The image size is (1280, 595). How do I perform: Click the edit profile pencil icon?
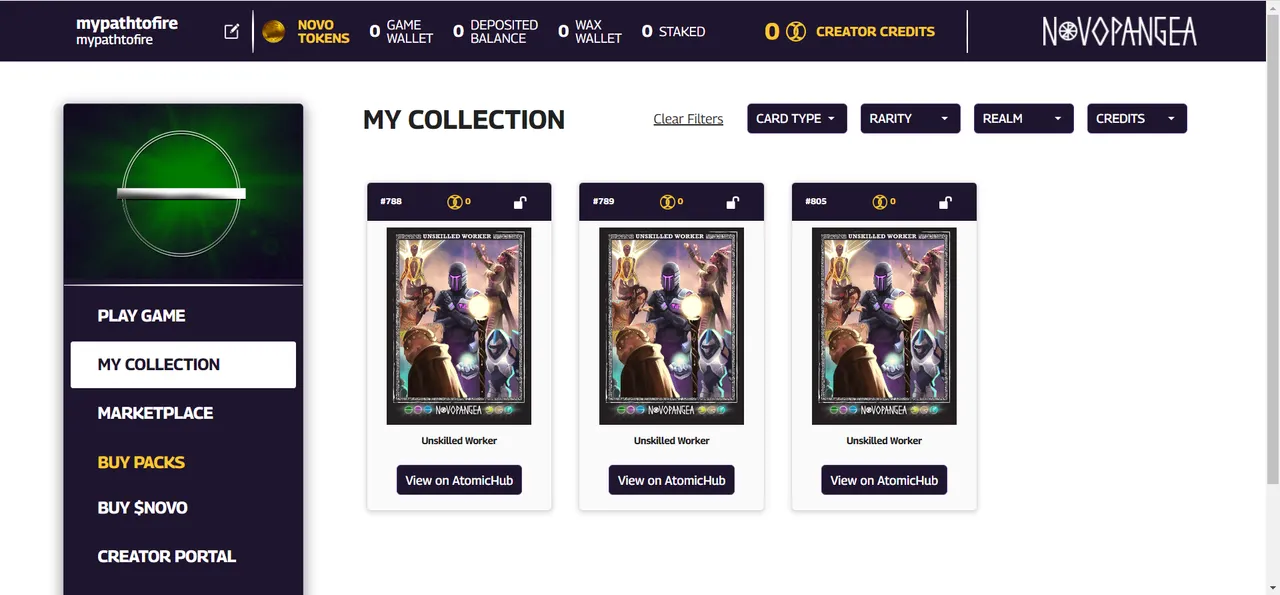tap(232, 31)
